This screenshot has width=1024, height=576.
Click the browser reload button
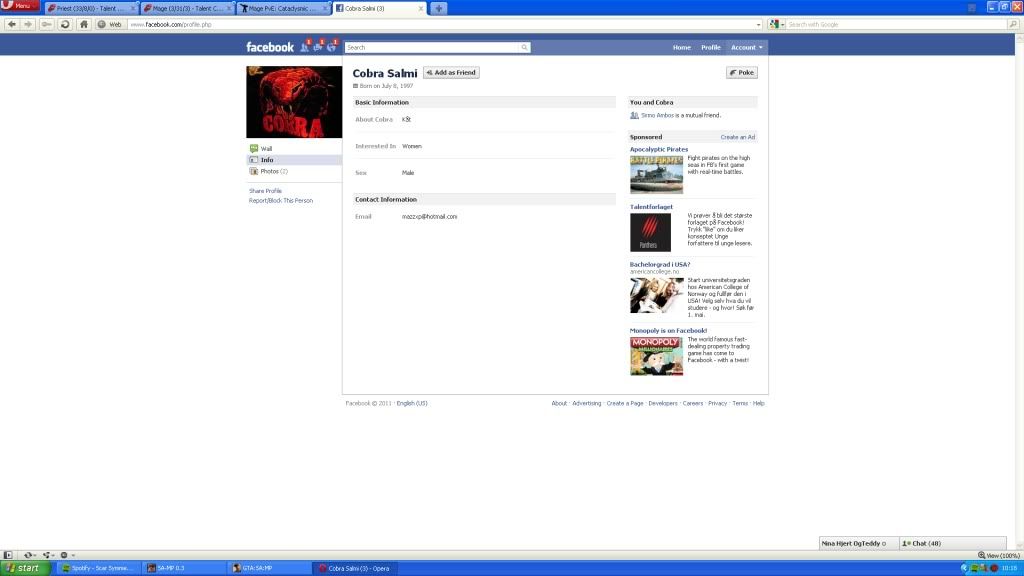point(65,24)
